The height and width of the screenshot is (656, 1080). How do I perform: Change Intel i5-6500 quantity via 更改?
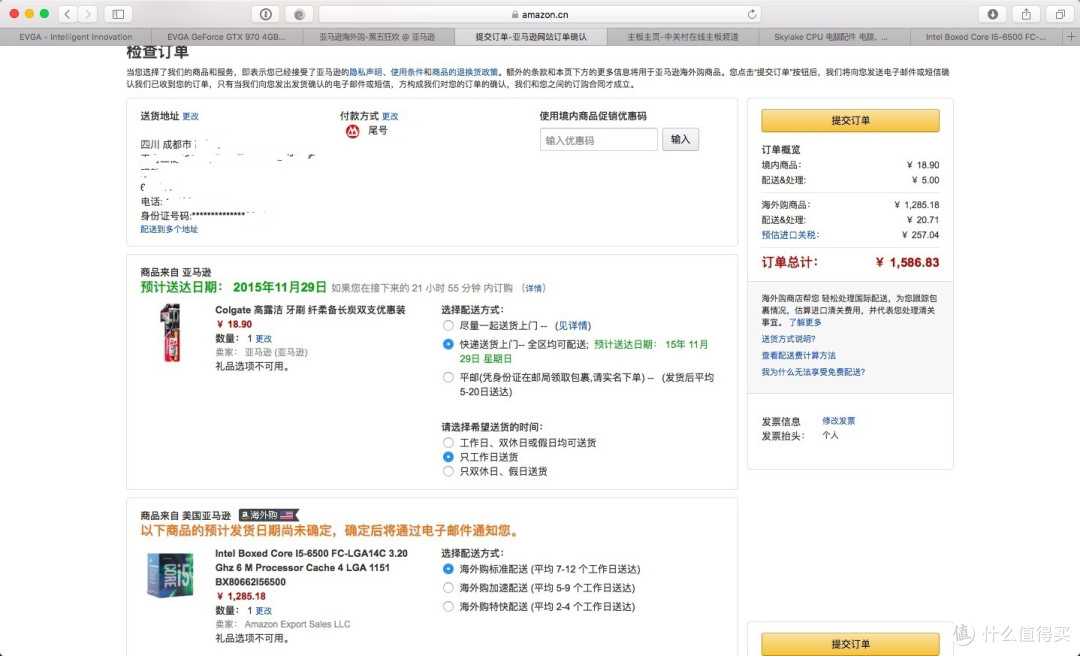coord(264,611)
